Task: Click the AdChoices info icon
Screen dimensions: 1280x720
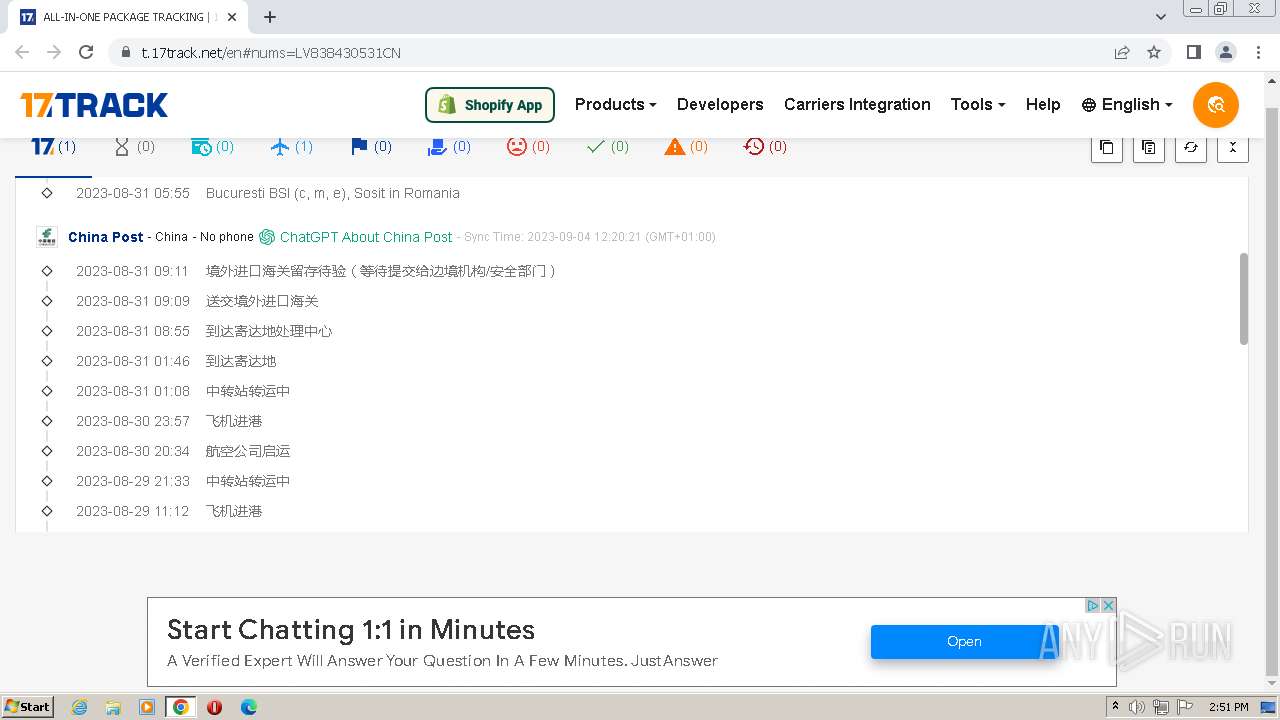Action: (1093, 606)
